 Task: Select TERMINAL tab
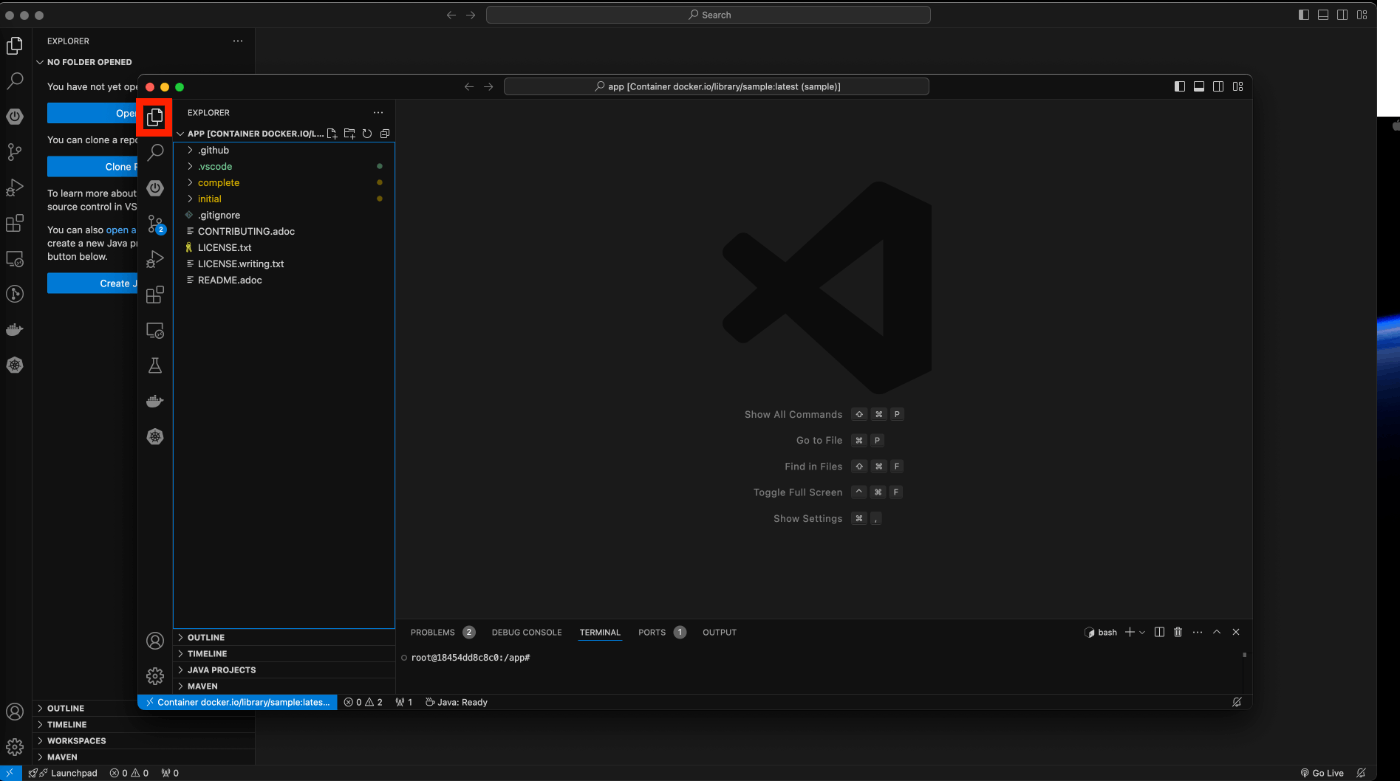click(x=600, y=632)
